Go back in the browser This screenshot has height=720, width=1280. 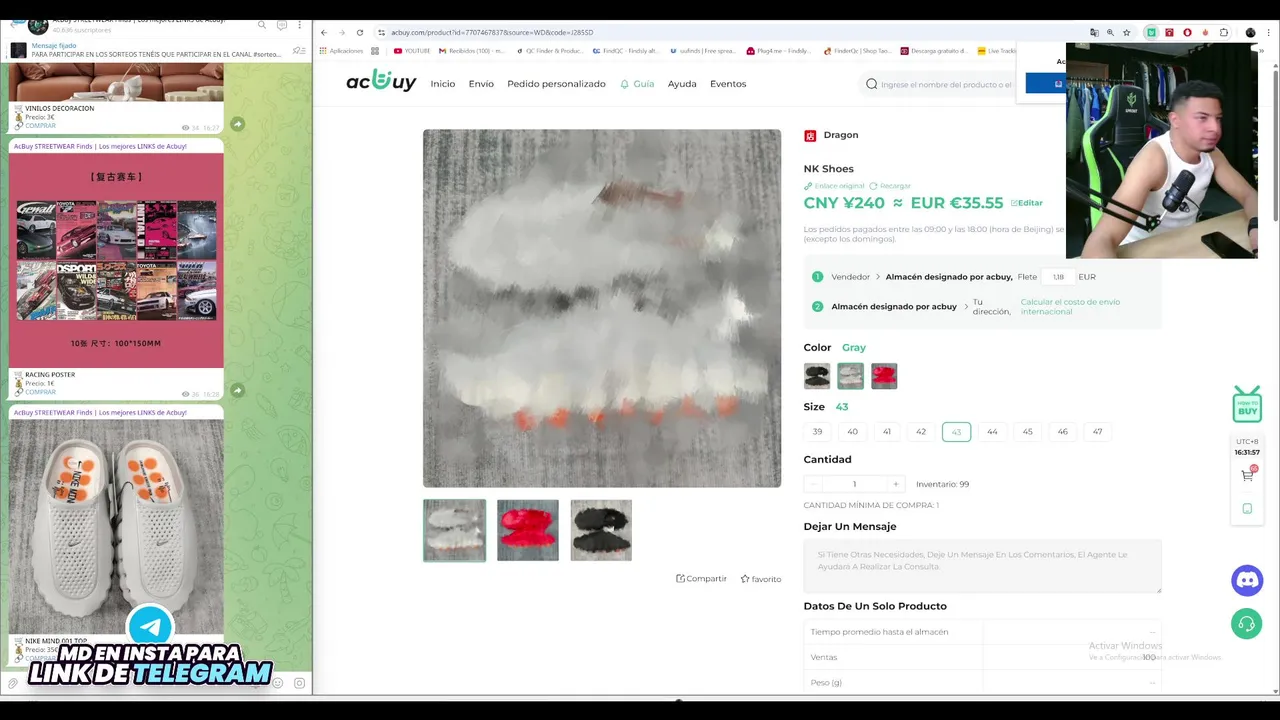tap(324, 32)
